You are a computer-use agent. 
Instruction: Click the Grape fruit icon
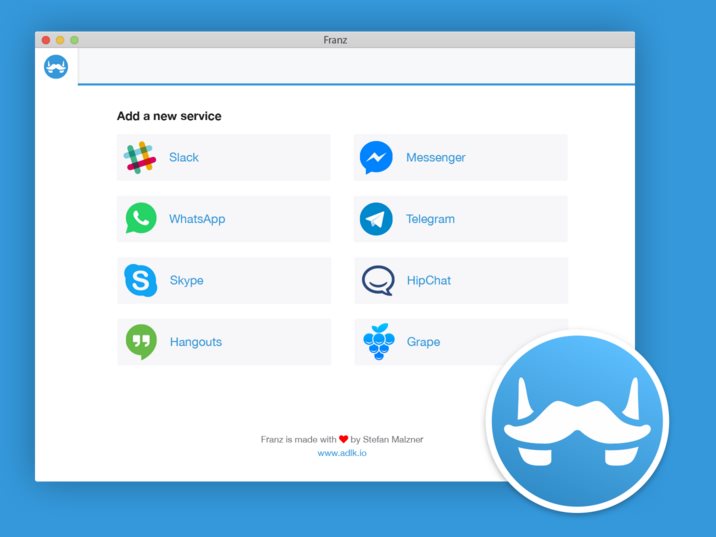click(379, 342)
